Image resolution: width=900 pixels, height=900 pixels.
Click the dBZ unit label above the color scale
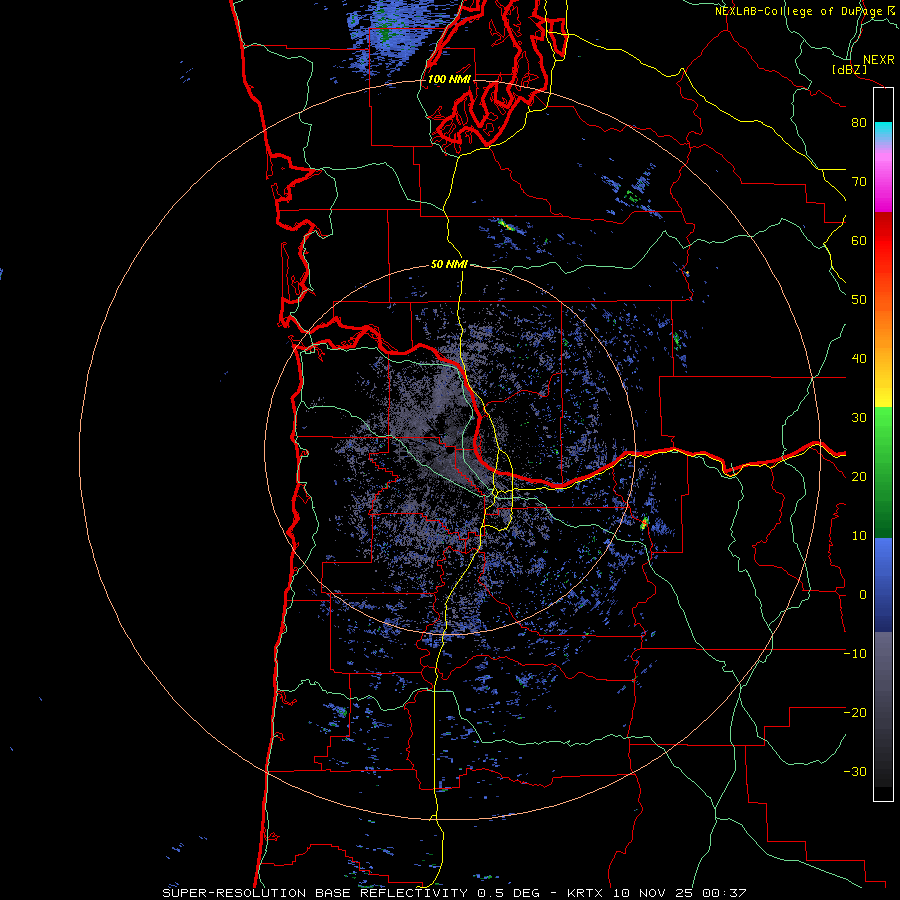click(x=849, y=70)
